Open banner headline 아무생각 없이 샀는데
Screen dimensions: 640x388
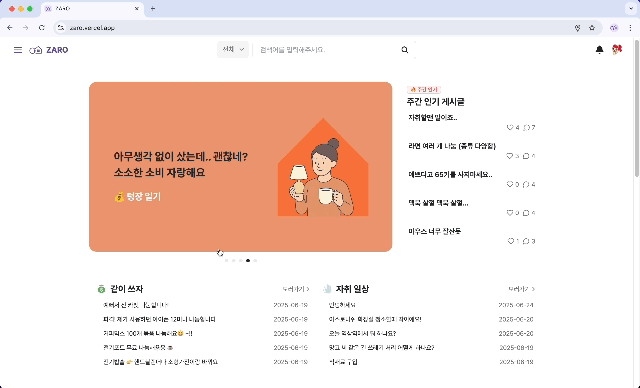click(x=180, y=164)
